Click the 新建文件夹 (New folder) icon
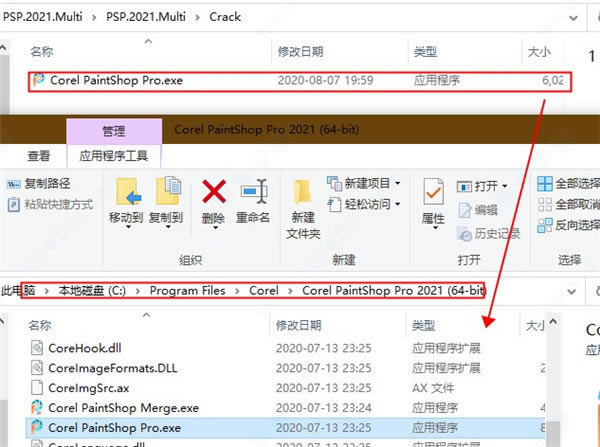Screen dimensions: 600x447 coord(302,192)
